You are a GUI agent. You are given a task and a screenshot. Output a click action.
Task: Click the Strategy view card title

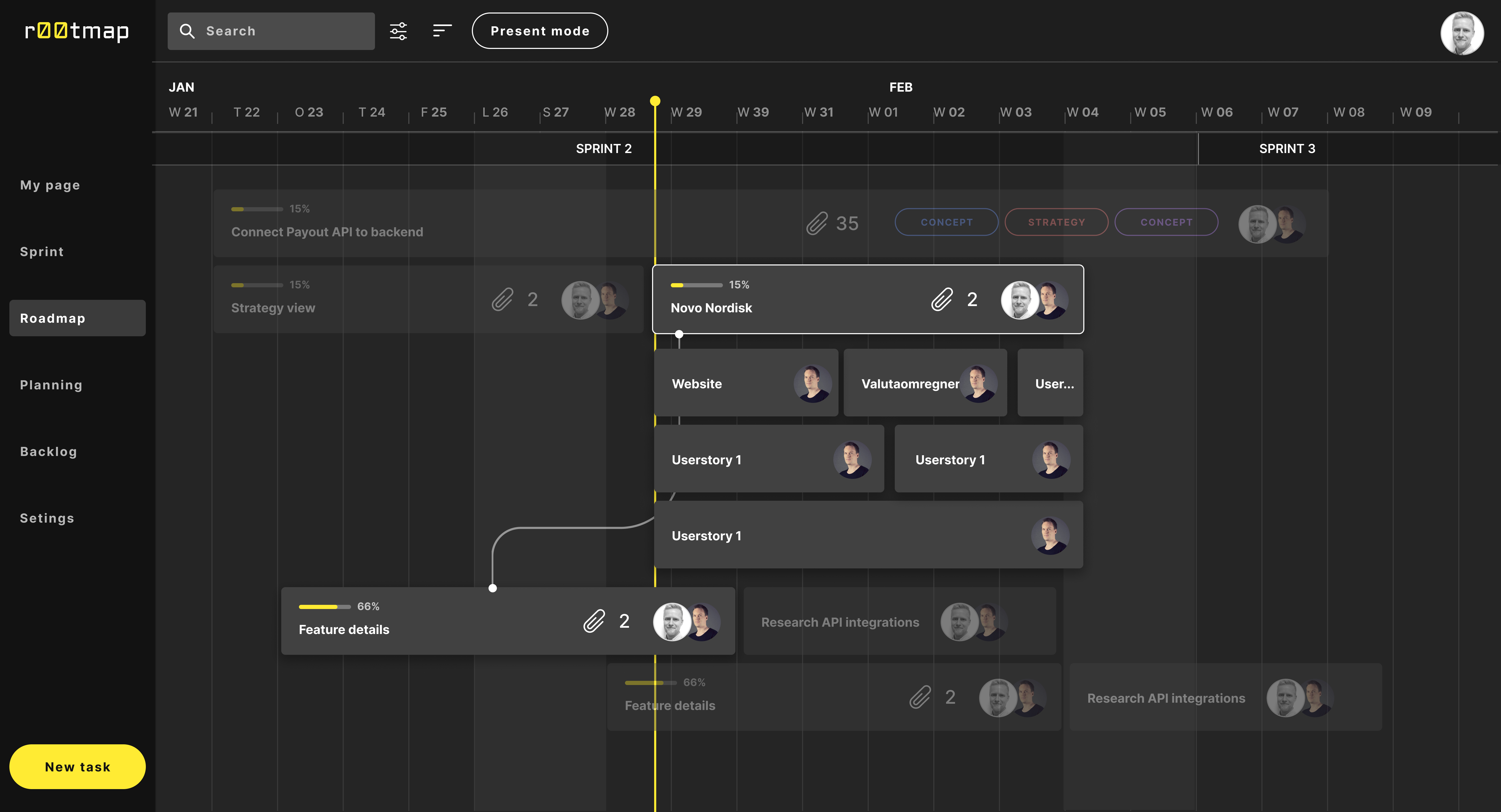click(273, 308)
